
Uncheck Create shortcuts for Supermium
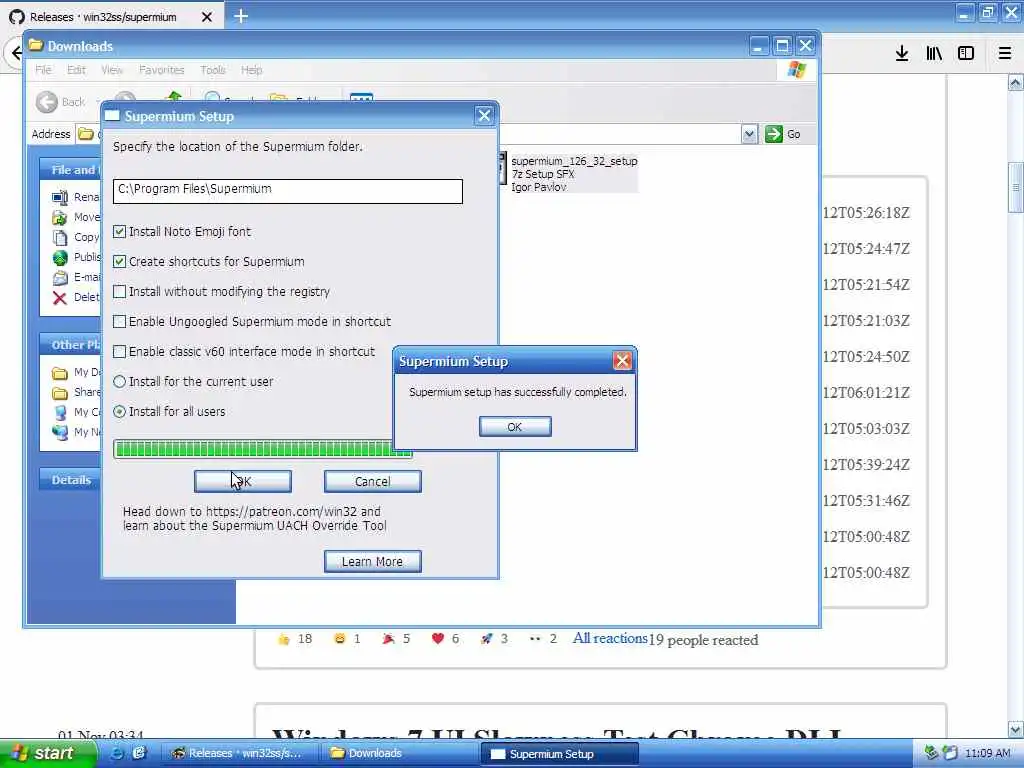pyautogui.click(x=120, y=261)
